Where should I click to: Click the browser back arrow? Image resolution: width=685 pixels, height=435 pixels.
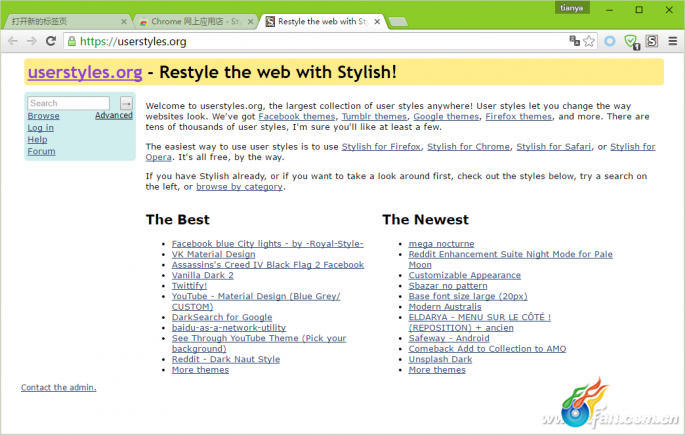coord(13,41)
